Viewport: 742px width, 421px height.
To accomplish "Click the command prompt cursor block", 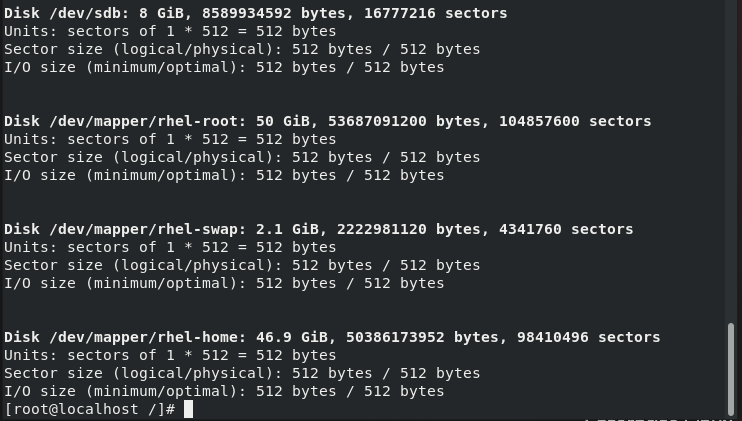I will 188,409.
